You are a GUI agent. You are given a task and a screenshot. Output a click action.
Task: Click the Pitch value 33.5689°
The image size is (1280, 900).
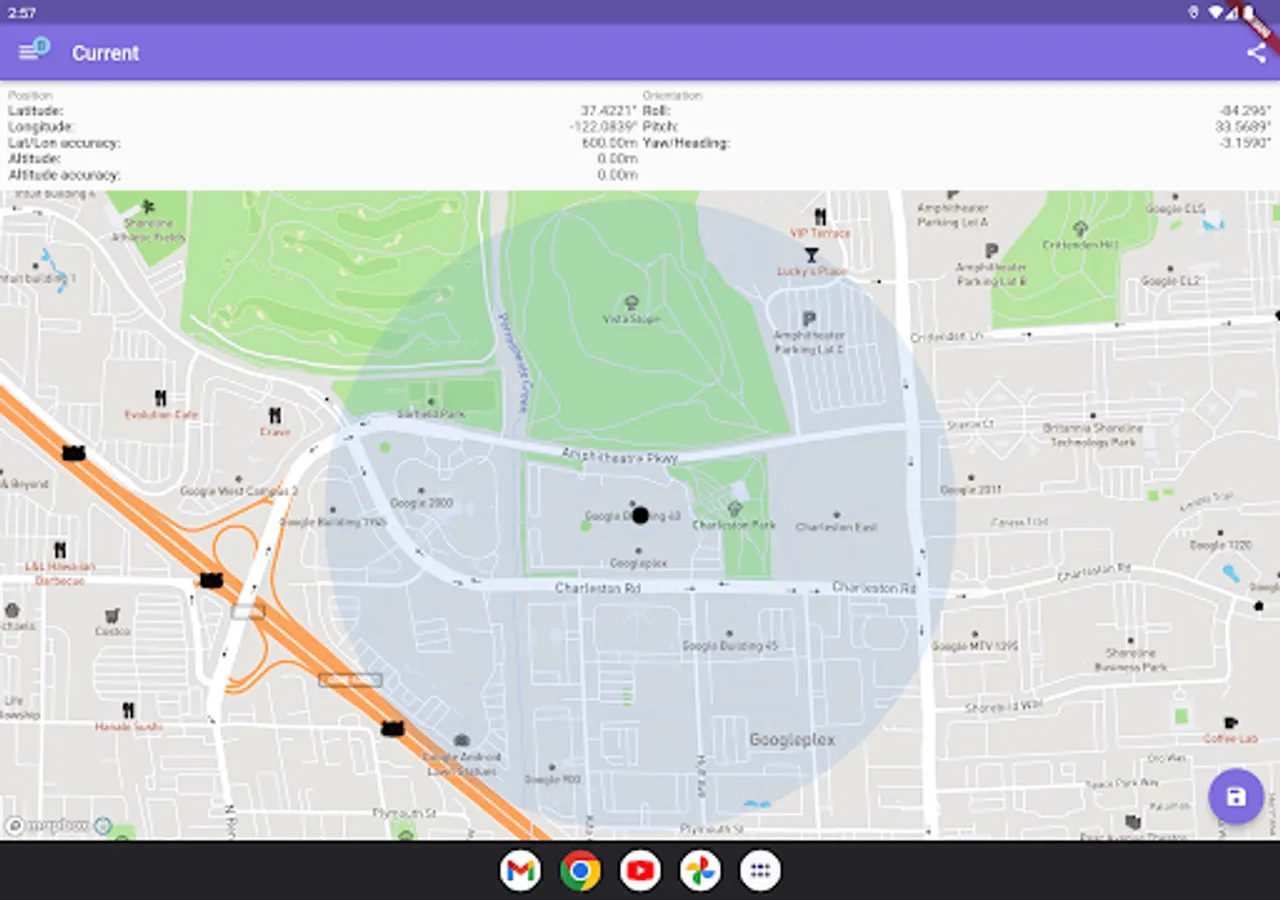1243,127
